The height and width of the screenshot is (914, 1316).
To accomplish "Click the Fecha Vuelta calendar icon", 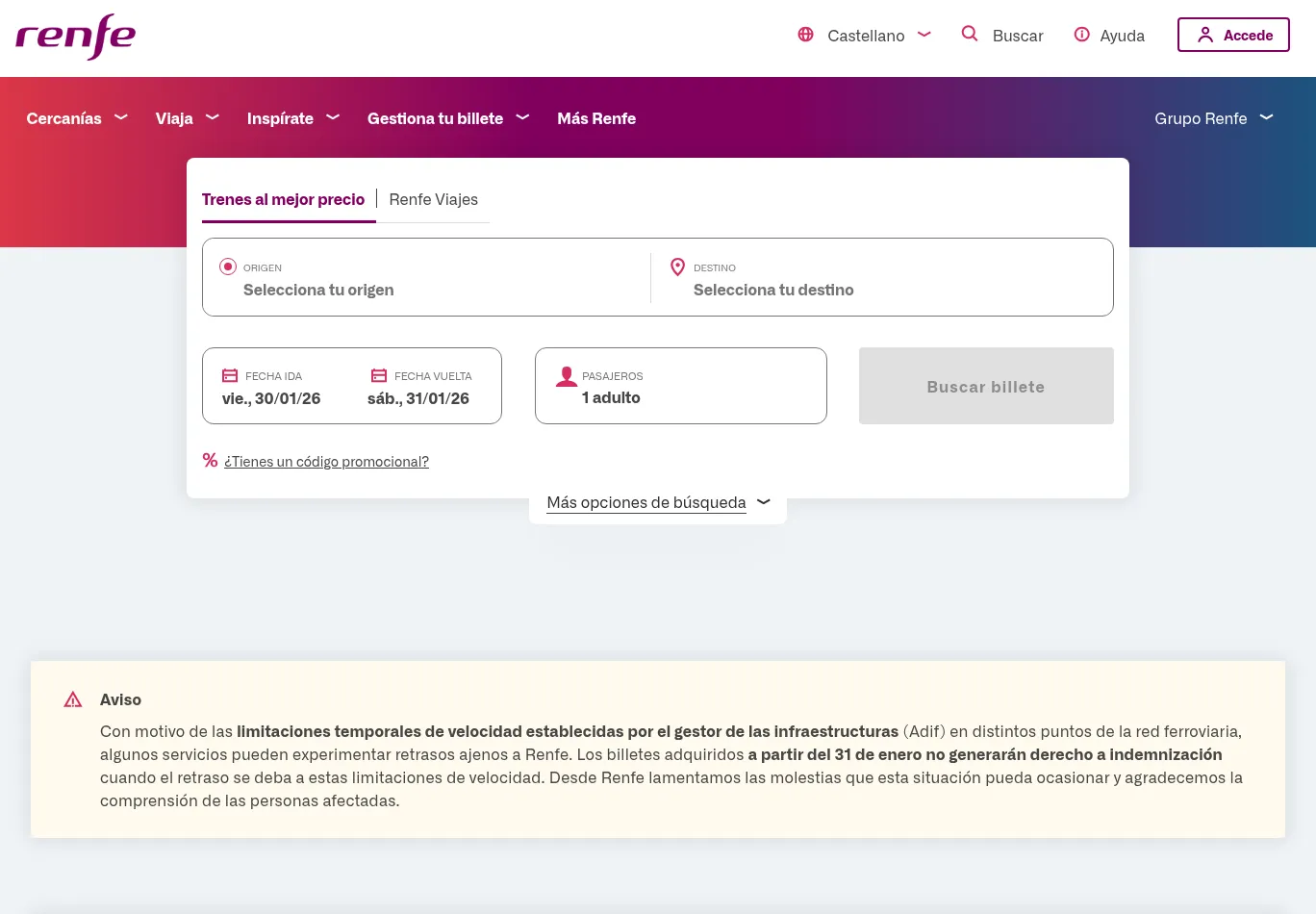I will pos(379,376).
